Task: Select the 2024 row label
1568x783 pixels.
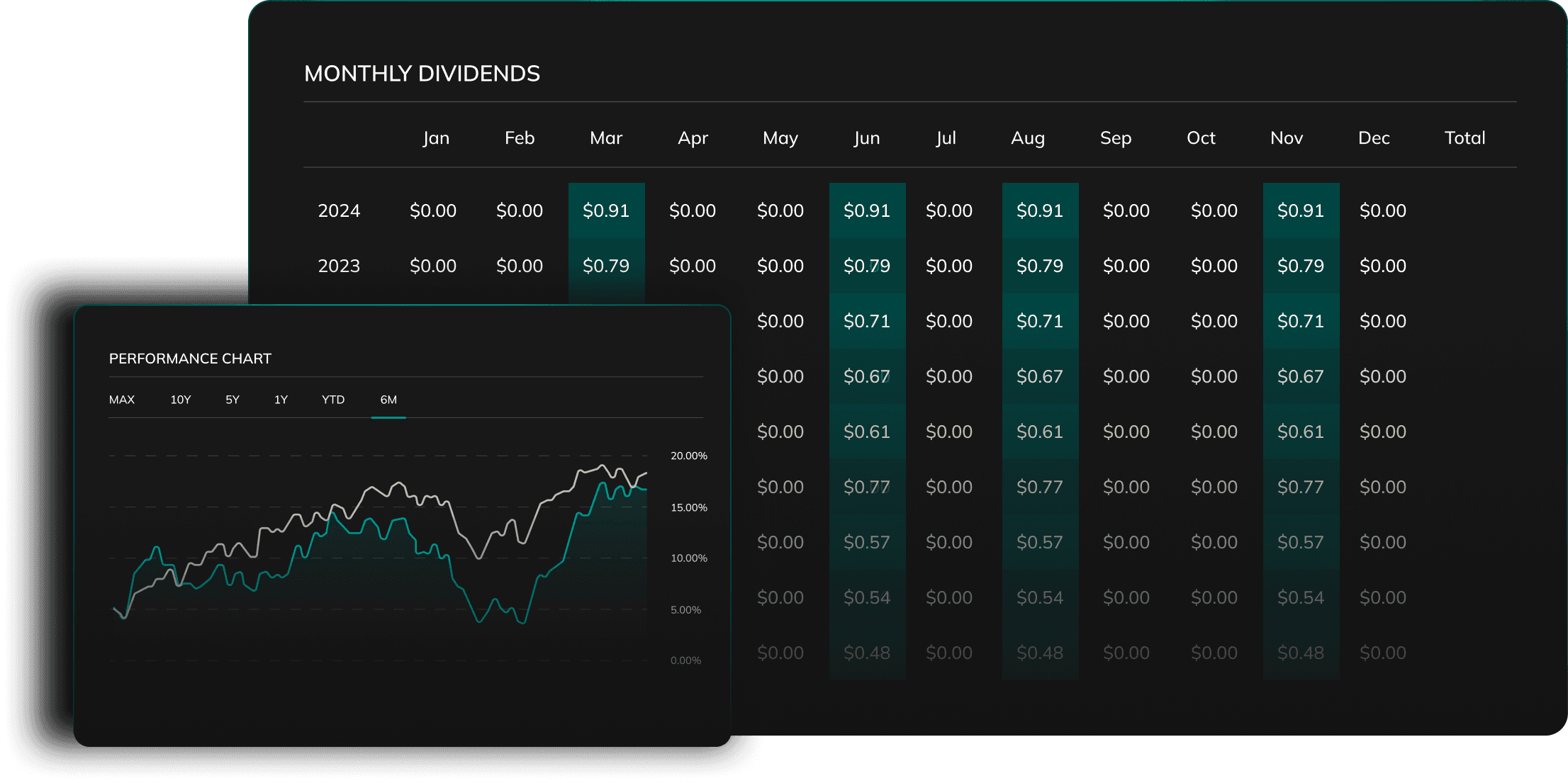Action: [x=339, y=211]
